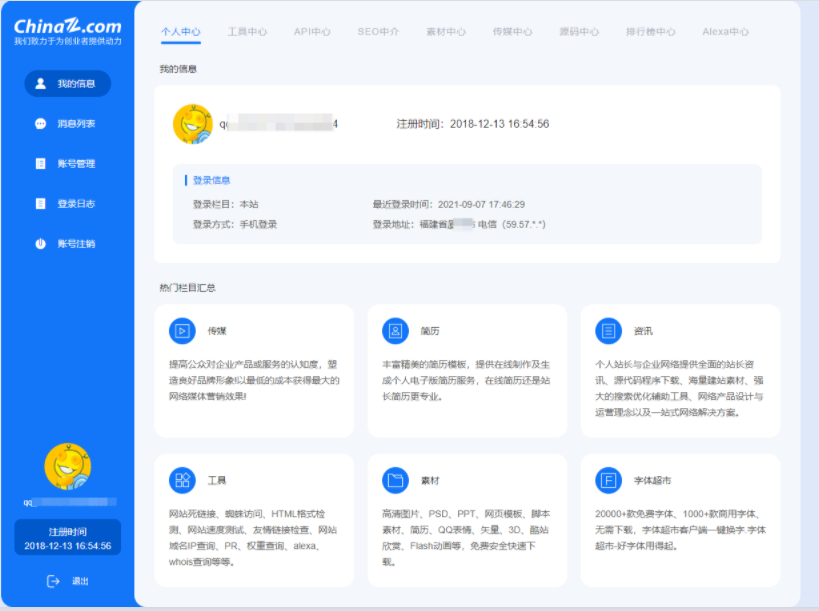Switch to the 工具中心 tab
This screenshot has width=819, height=611.
[x=250, y=31]
